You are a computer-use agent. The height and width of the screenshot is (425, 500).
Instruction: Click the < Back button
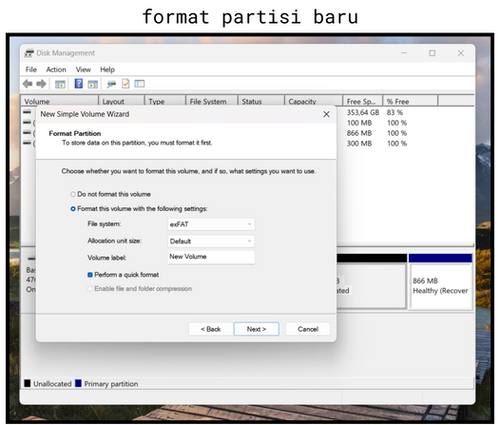coord(211,329)
